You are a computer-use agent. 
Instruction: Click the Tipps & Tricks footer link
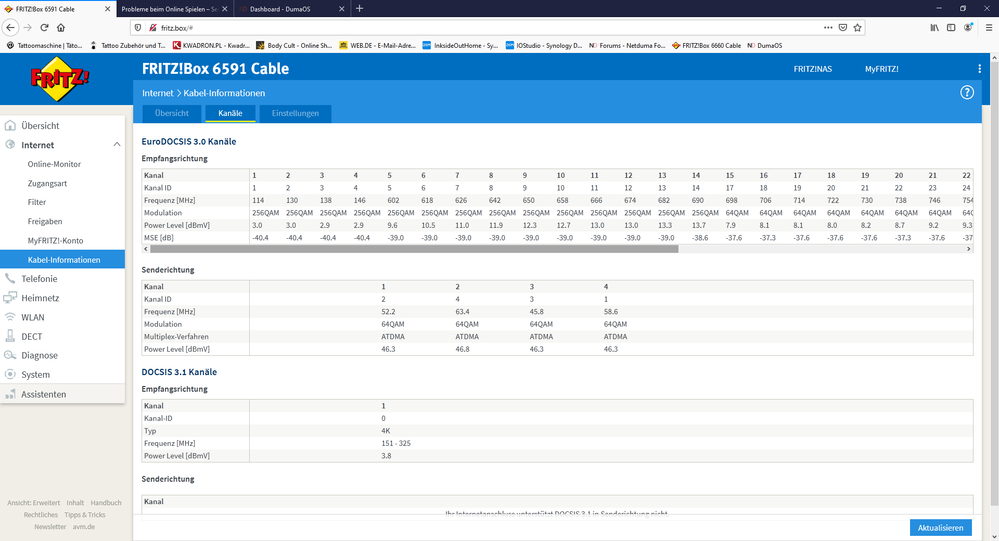pyautogui.click(x=85, y=515)
